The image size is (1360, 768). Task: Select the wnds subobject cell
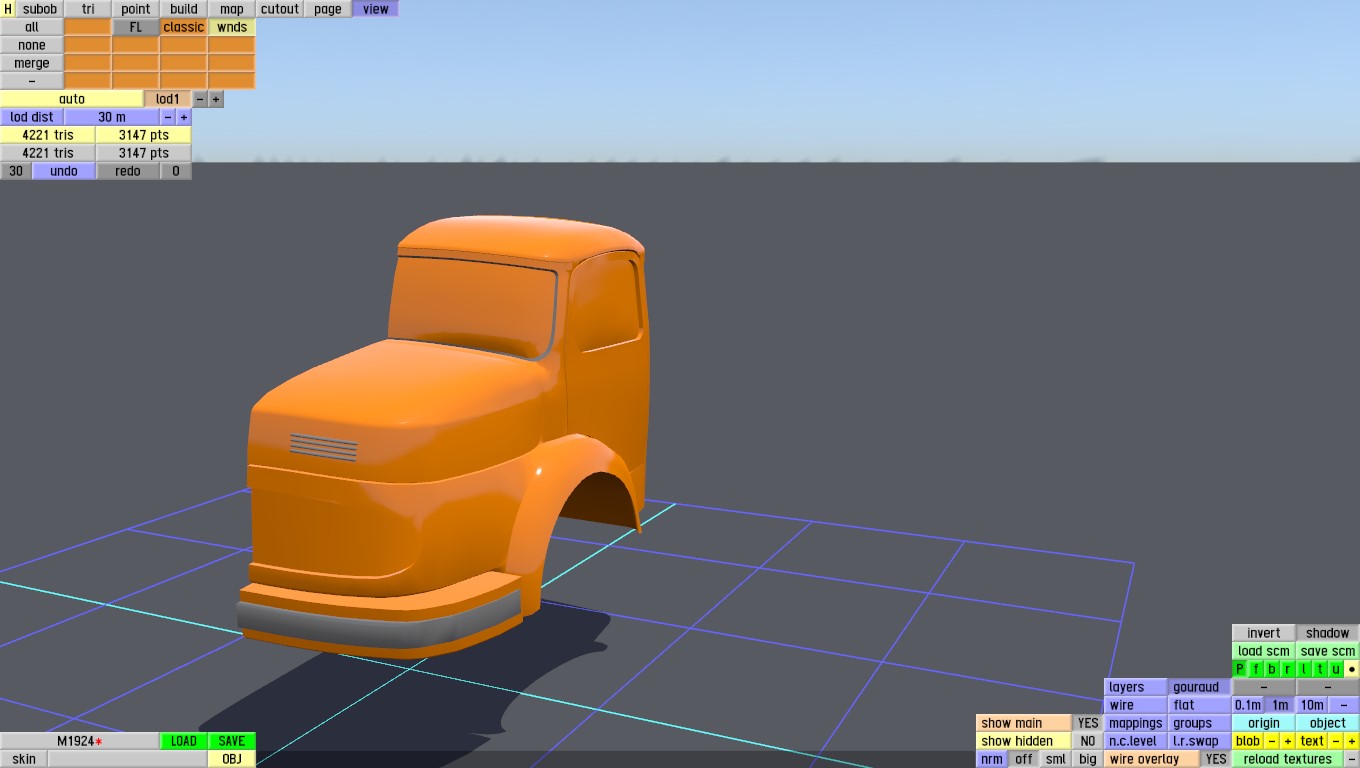pos(232,27)
